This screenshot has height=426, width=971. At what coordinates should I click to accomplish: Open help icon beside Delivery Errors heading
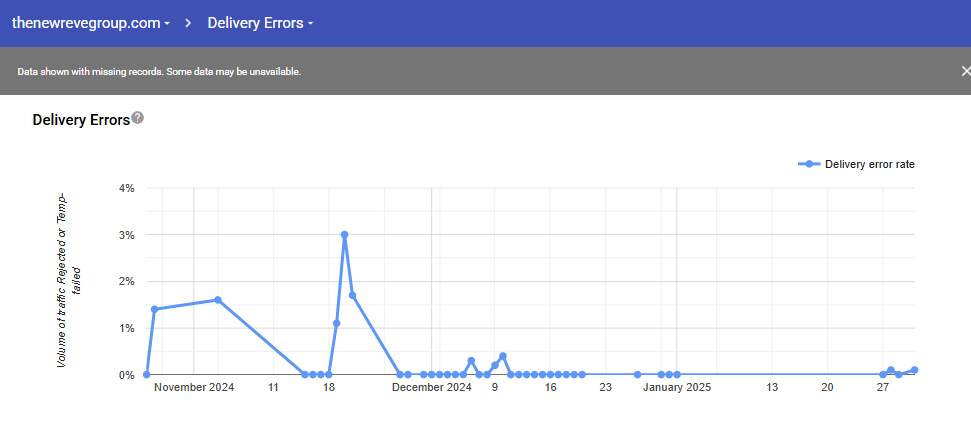pos(138,118)
